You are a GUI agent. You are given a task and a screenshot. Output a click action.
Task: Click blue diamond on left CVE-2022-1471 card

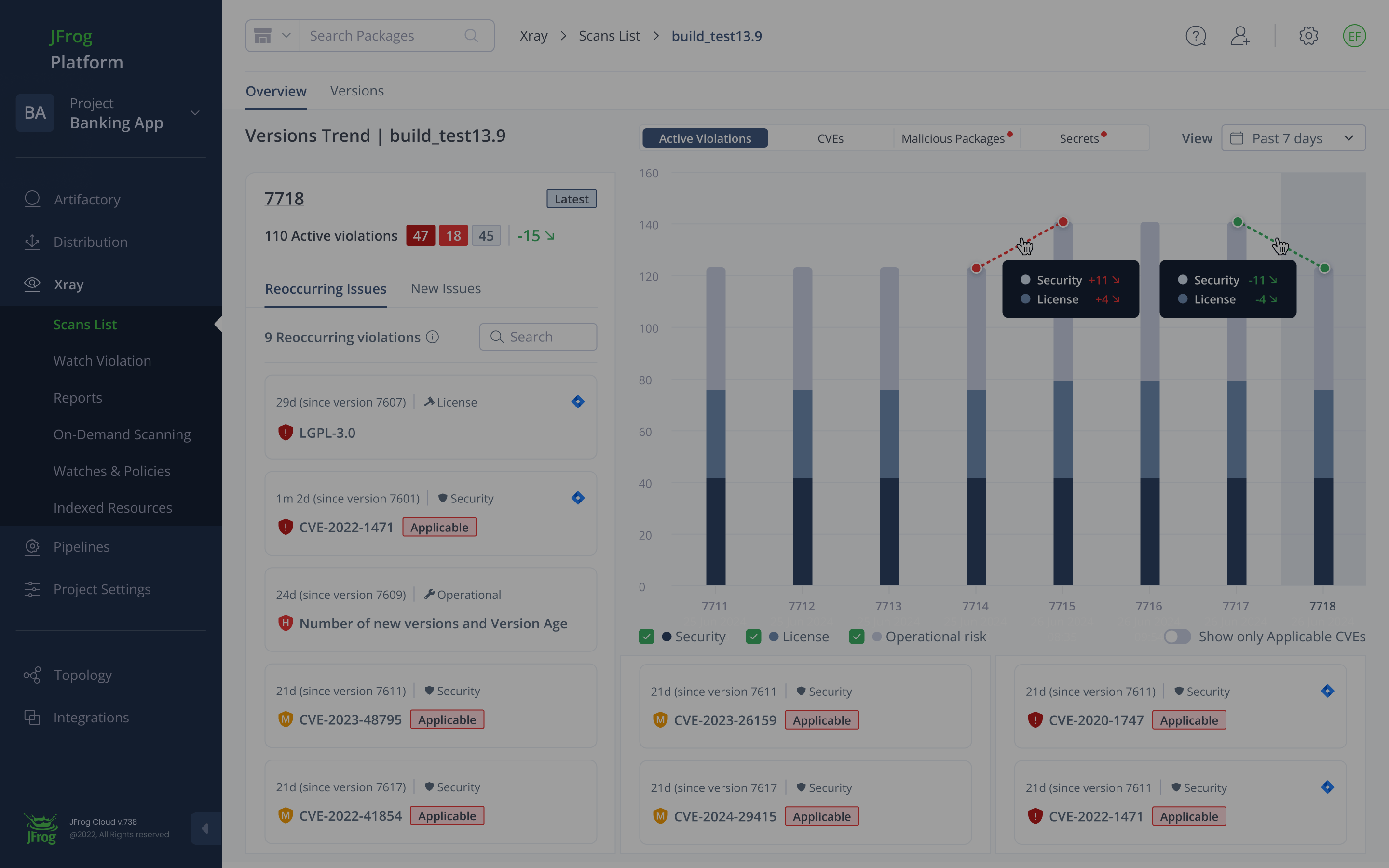click(x=578, y=498)
